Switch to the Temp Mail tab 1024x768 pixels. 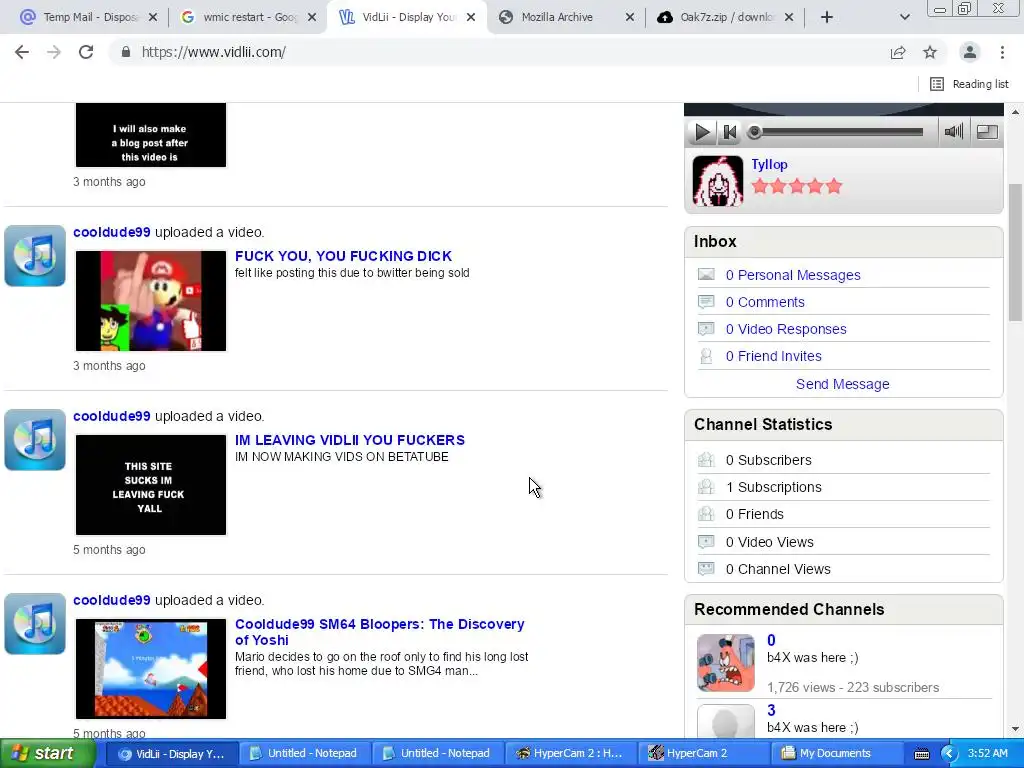coord(88,18)
